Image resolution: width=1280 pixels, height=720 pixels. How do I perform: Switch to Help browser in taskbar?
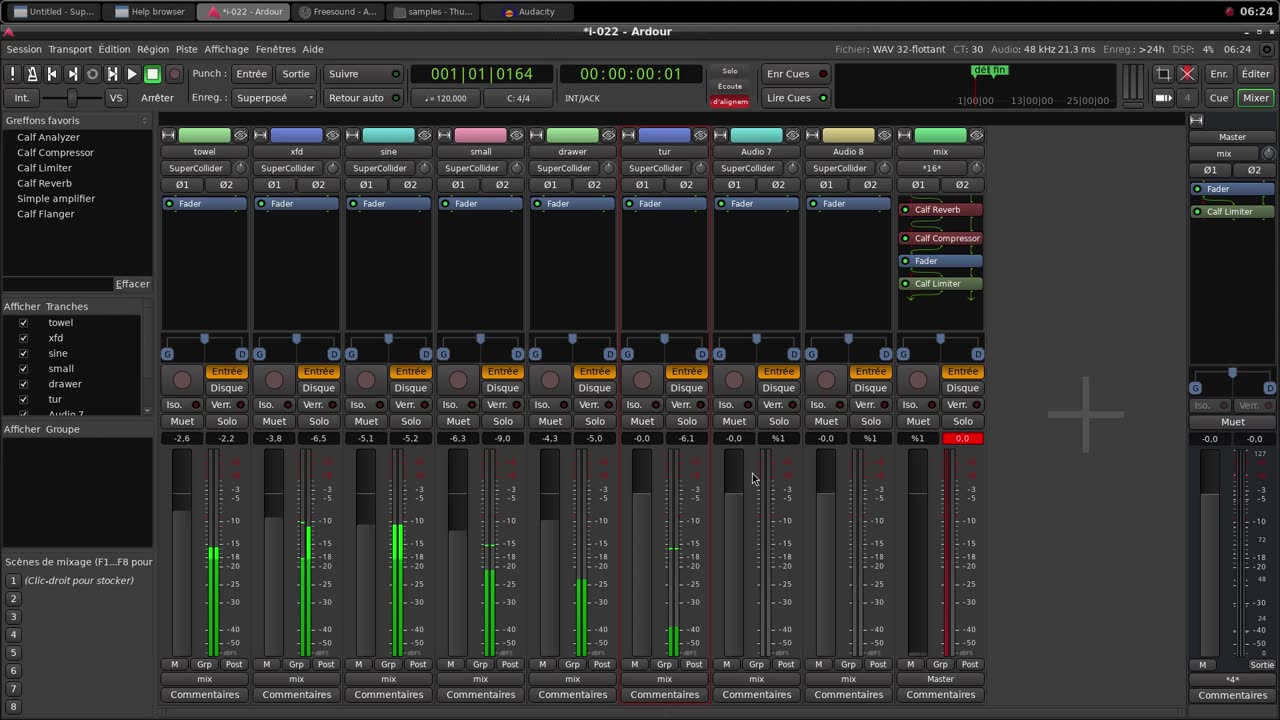[x=150, y=12]
